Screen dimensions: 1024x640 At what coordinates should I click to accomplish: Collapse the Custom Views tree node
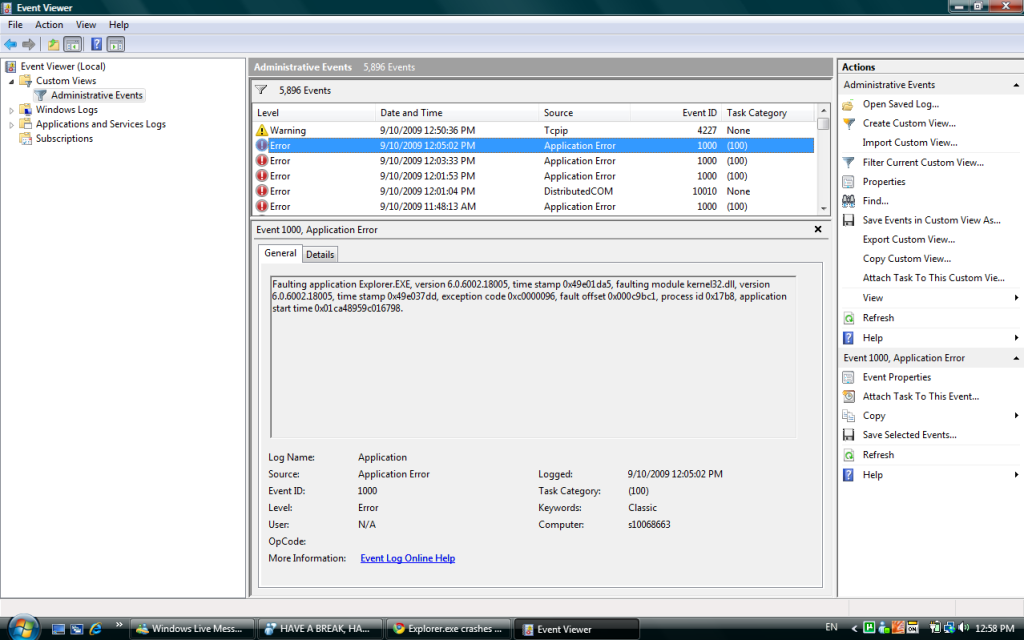[12, 81]
